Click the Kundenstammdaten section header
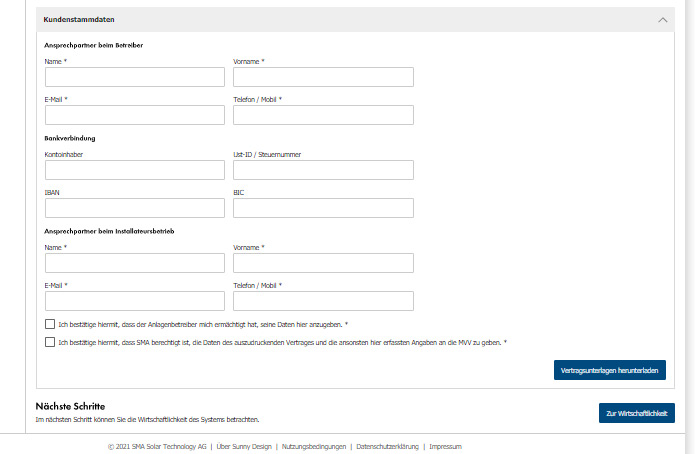 coord(355,20)
